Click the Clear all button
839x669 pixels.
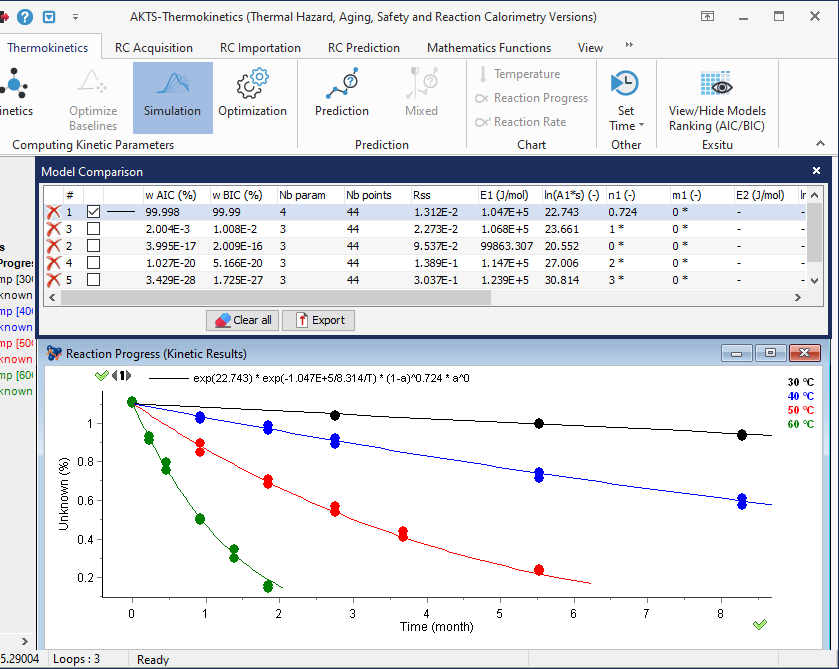[242, 320]
